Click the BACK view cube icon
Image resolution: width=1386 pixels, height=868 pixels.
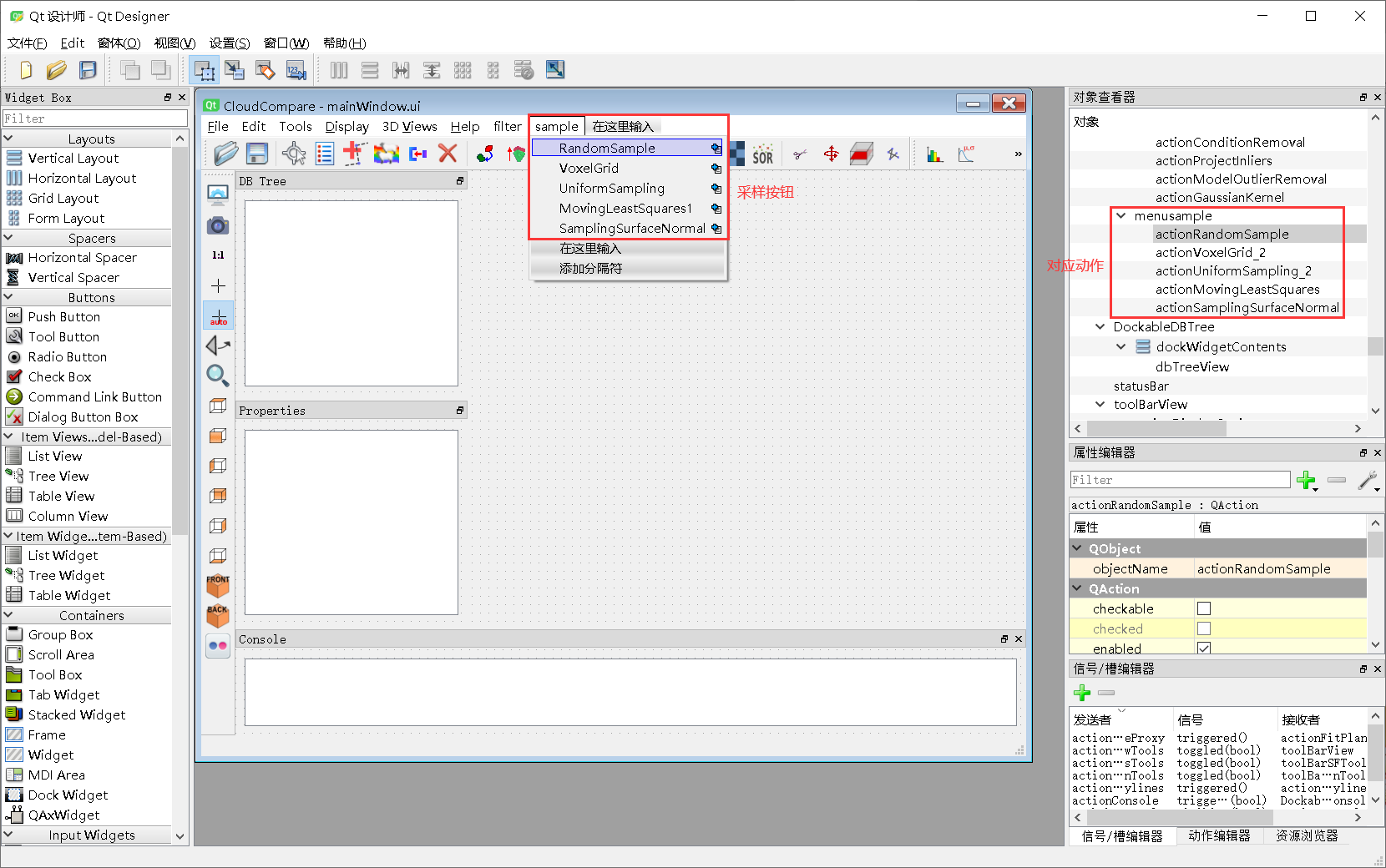point(218,615)
